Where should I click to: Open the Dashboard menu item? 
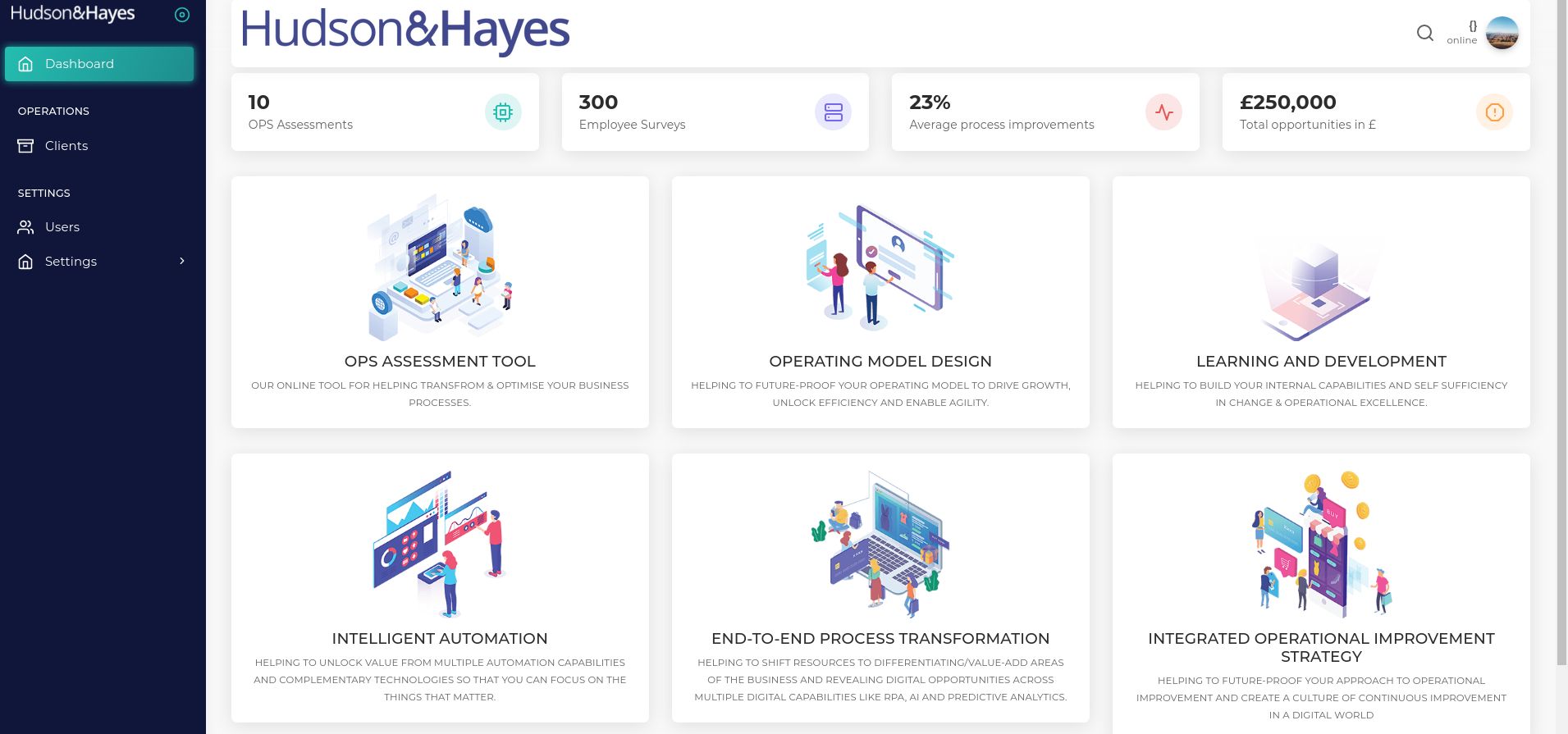[99, 64]
